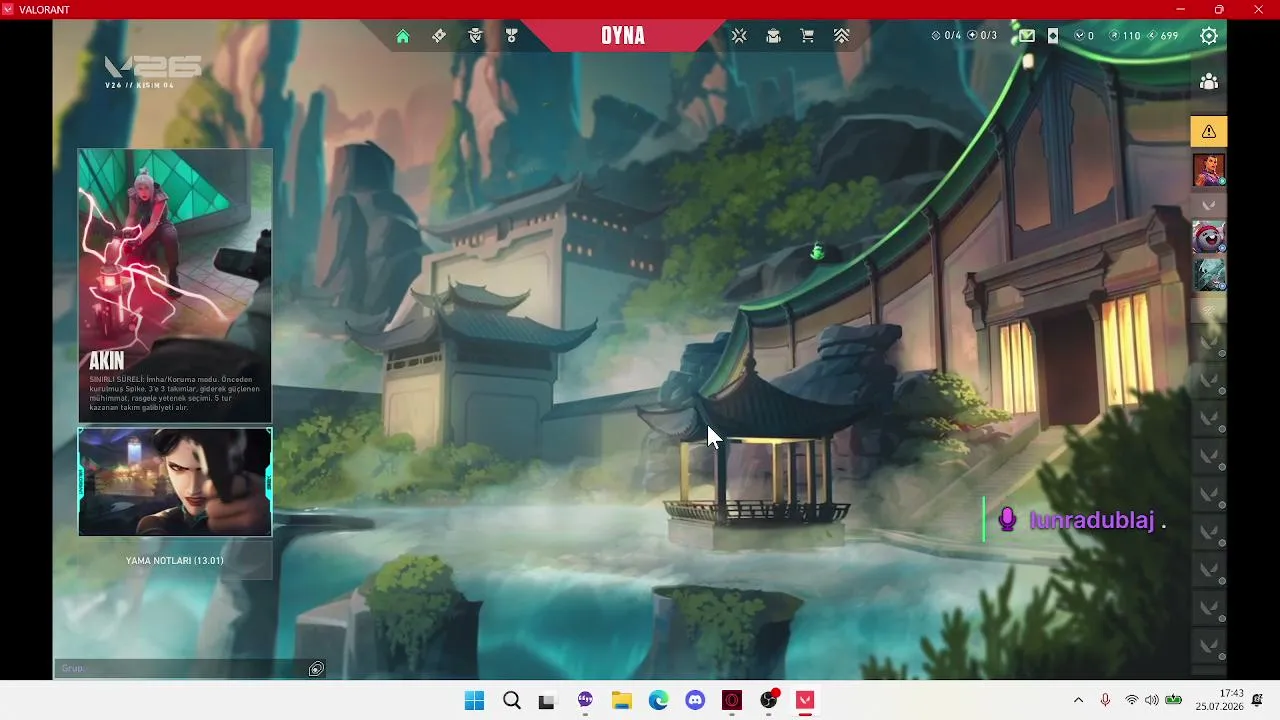Open File Explorer from taskbar
This screenshot has height=720, width=1280.
[622, 700]
